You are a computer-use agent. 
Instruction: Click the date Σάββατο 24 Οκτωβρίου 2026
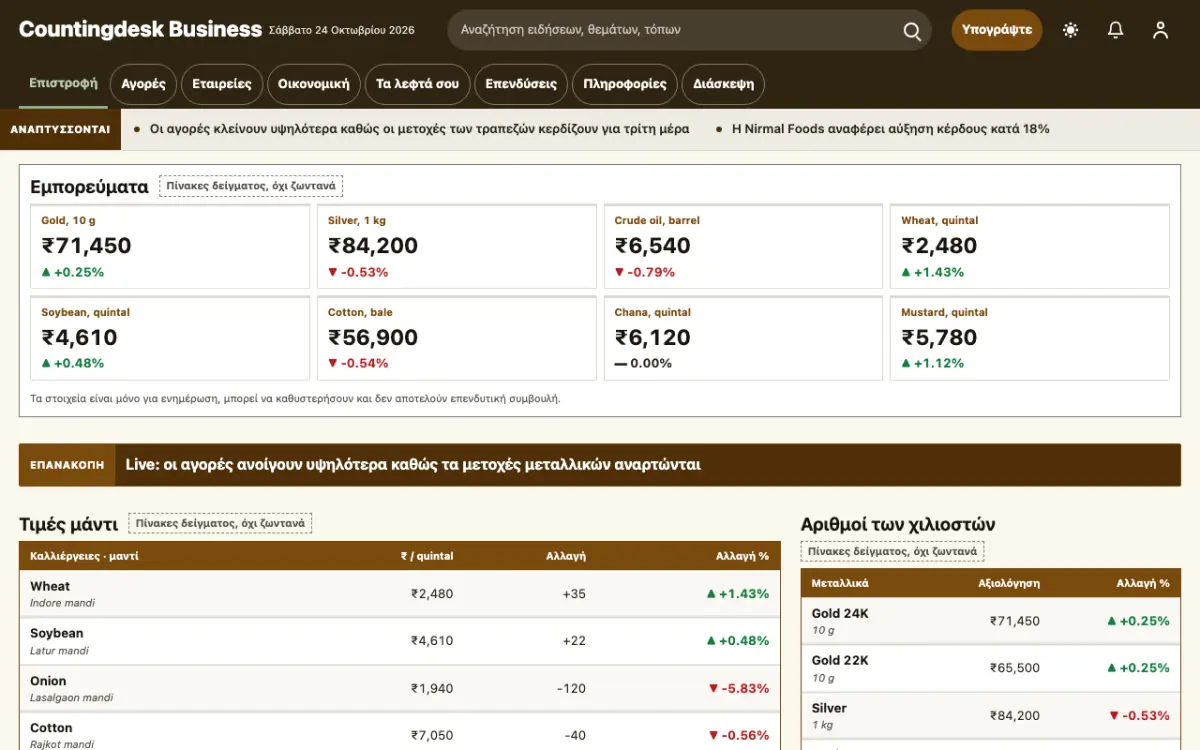(x=342, y=30)
